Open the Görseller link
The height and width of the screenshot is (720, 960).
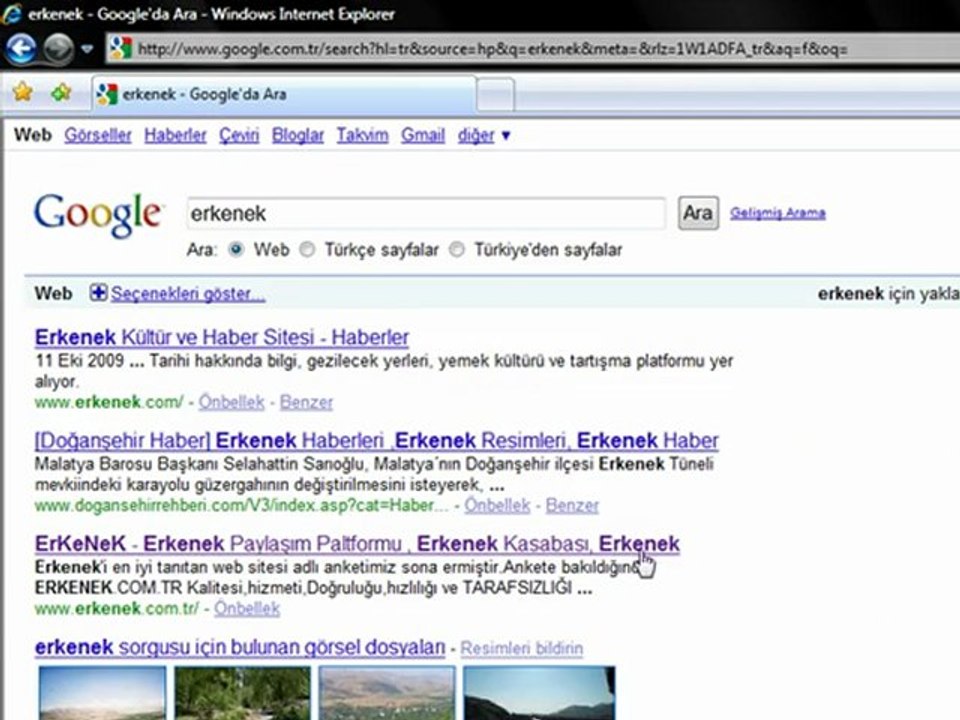[x=98, y=135]
